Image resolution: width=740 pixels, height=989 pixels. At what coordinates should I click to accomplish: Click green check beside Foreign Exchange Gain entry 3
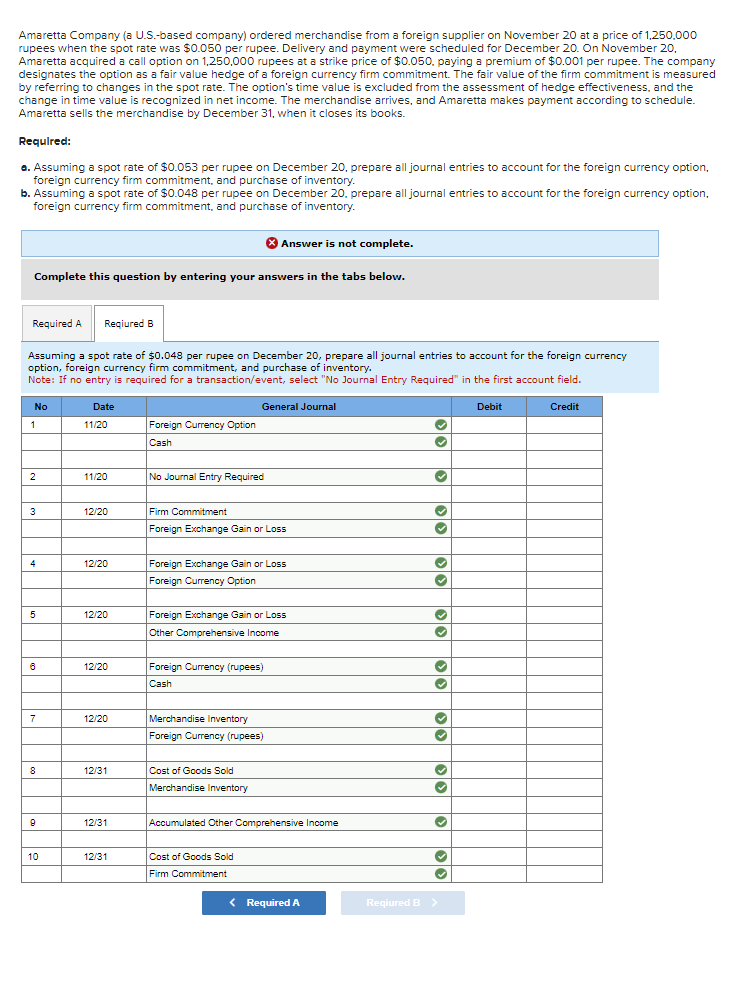[x=441, y=528]
